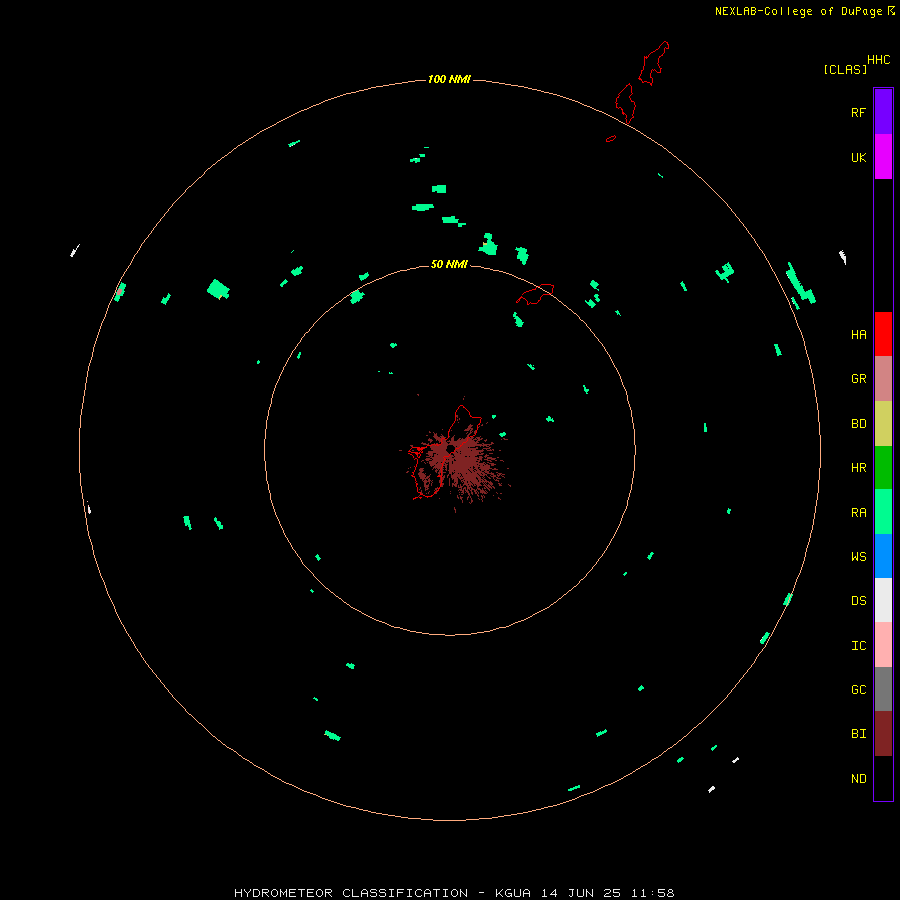Click the "RA" legend label

point(858,513)
